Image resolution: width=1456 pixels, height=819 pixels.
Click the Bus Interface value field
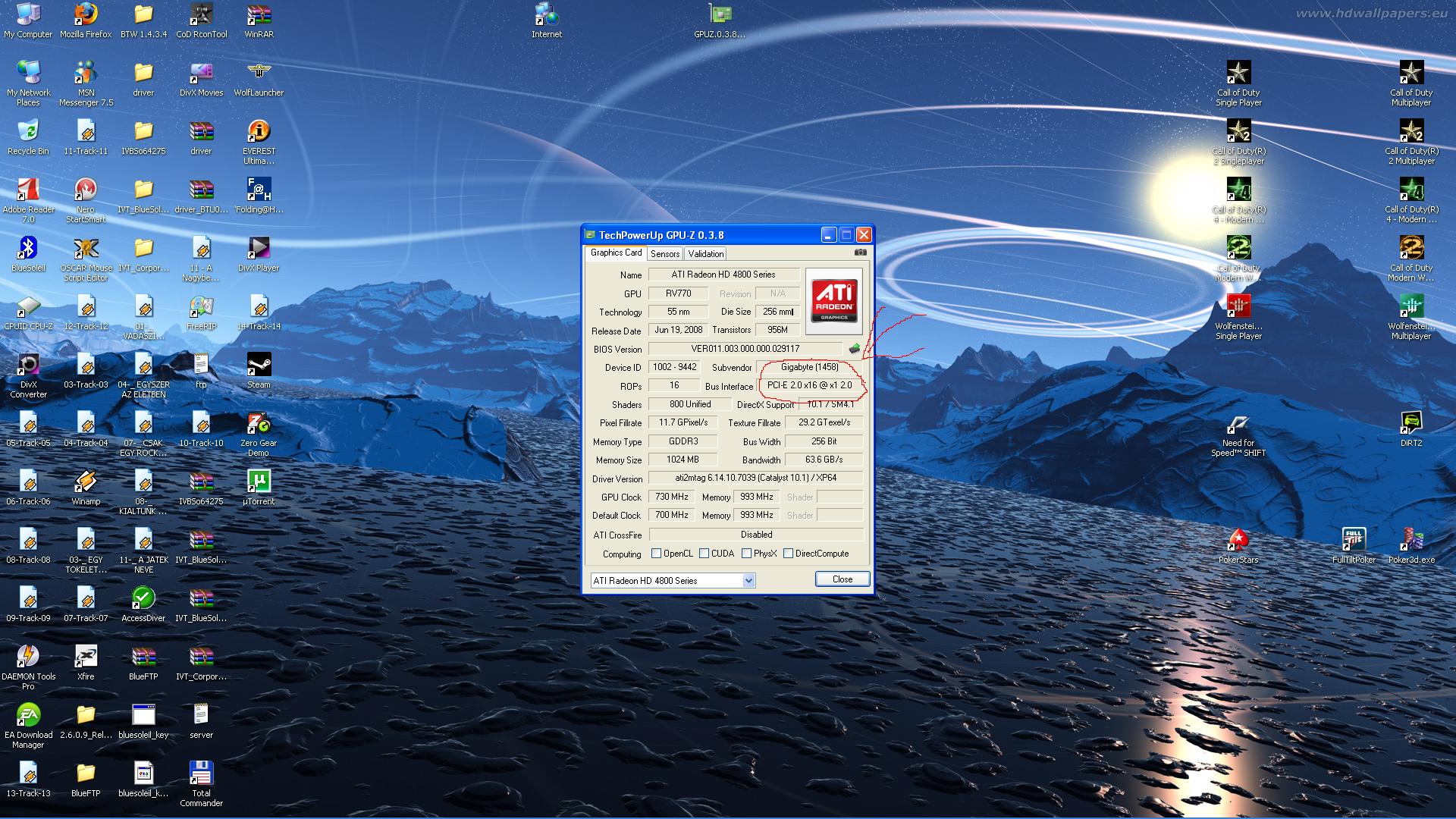pos(810,385)
